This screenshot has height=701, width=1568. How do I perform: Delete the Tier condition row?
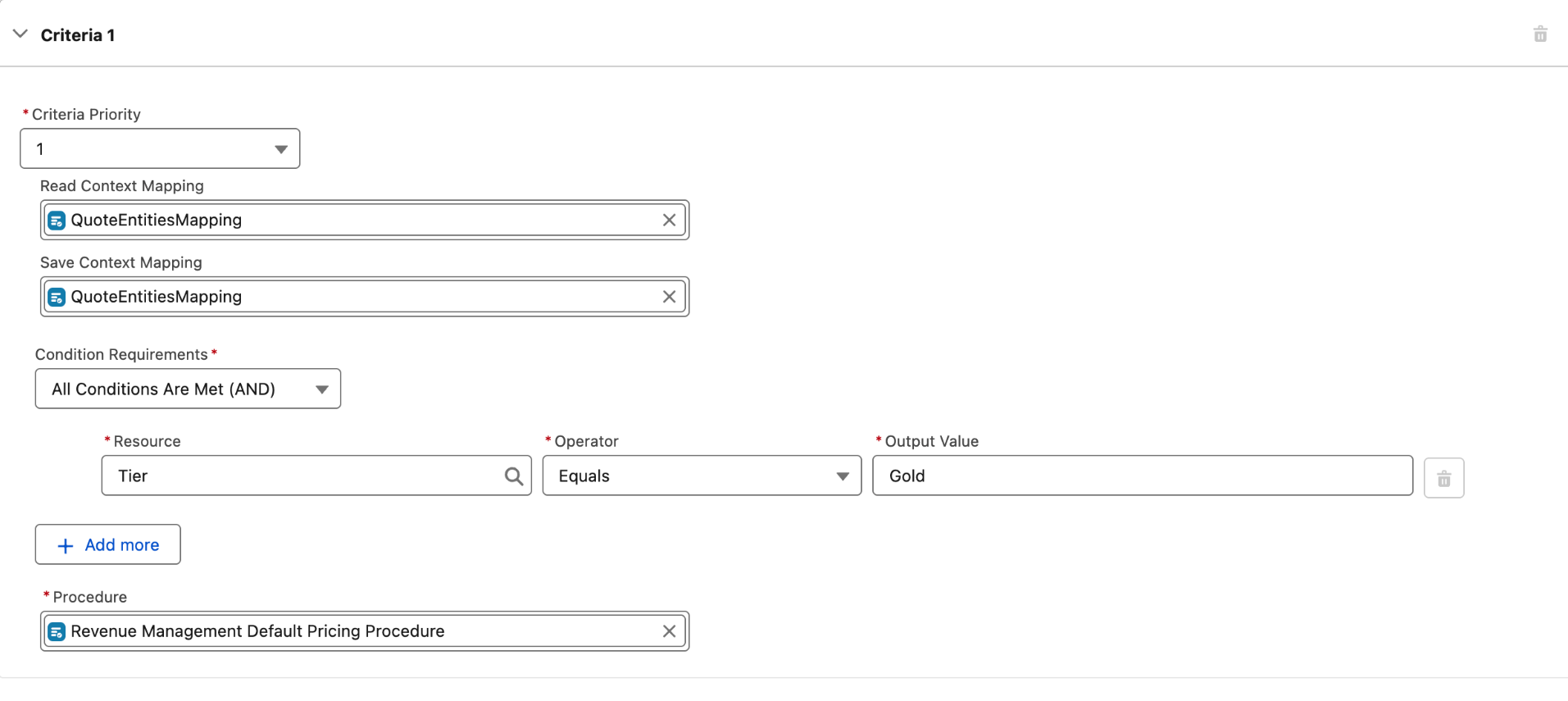[x=1443, y=479]
